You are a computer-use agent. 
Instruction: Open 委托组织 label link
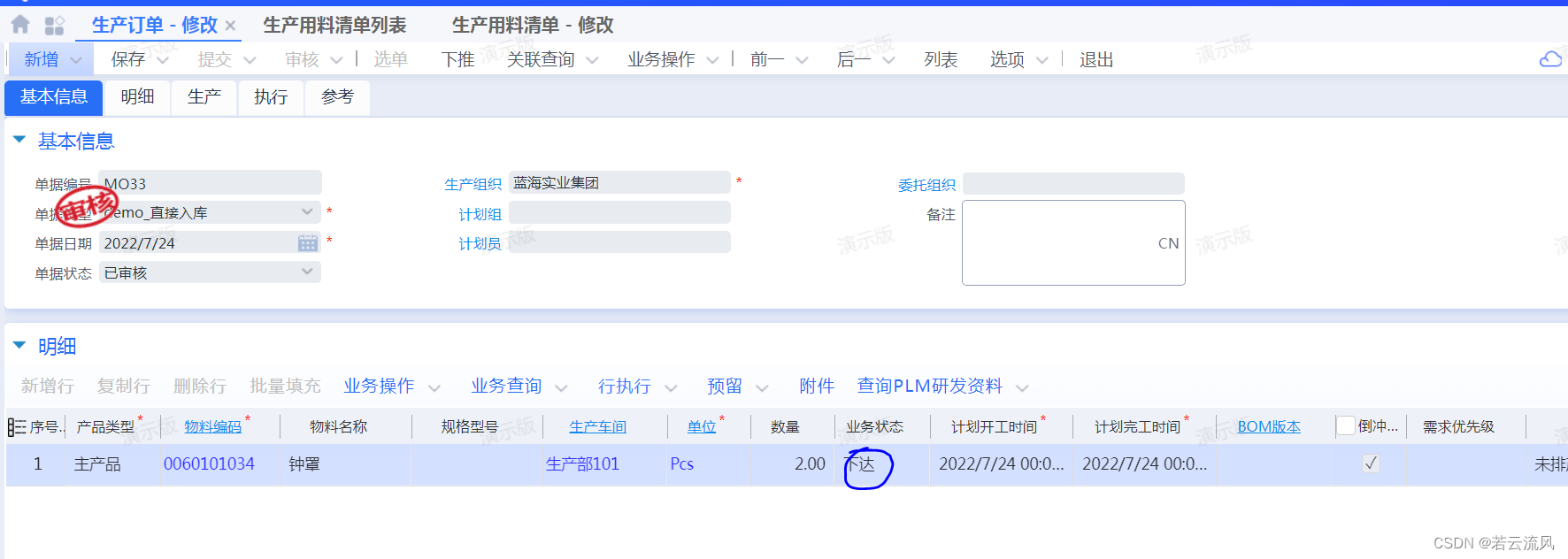pyautogui.click(x=926, y=185)
